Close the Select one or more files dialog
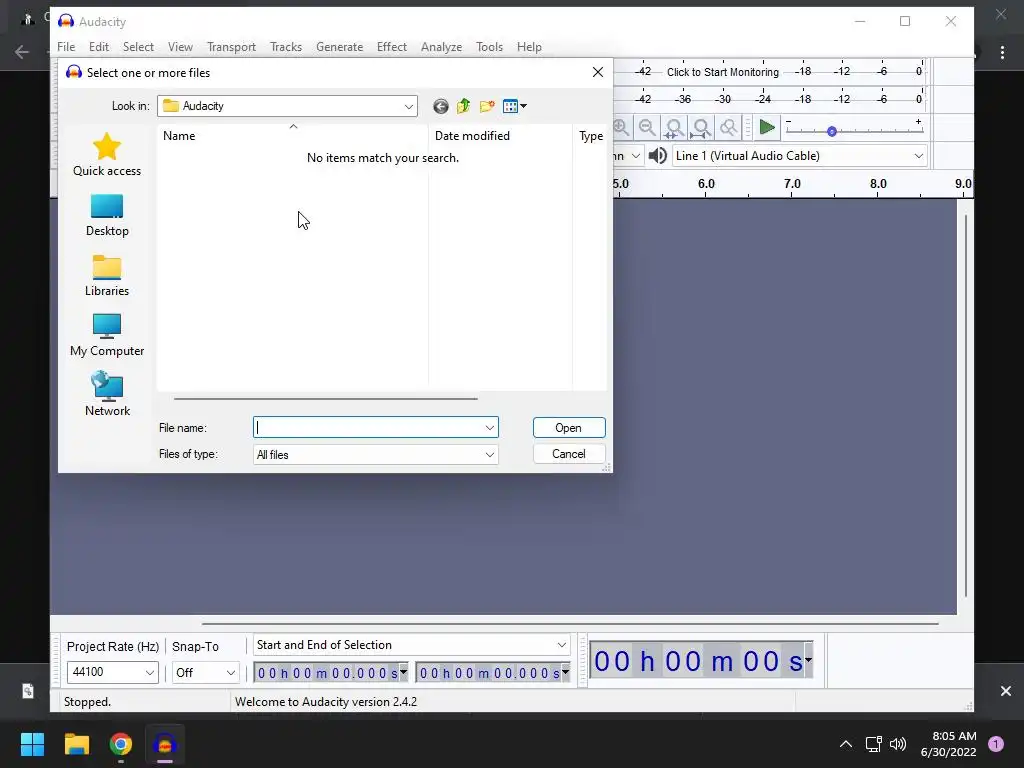 click(598, 72)
